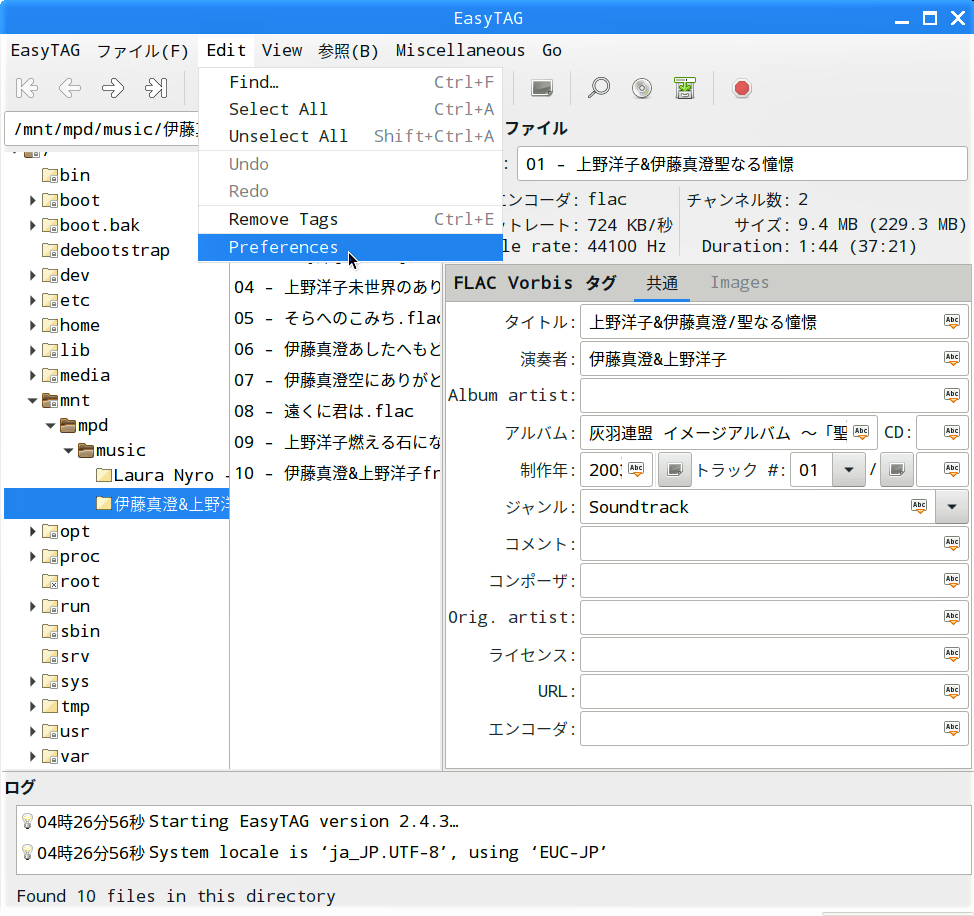
Task: Select file 08 - 遠くに君は.flac
Action: click(x=324, y=411)
